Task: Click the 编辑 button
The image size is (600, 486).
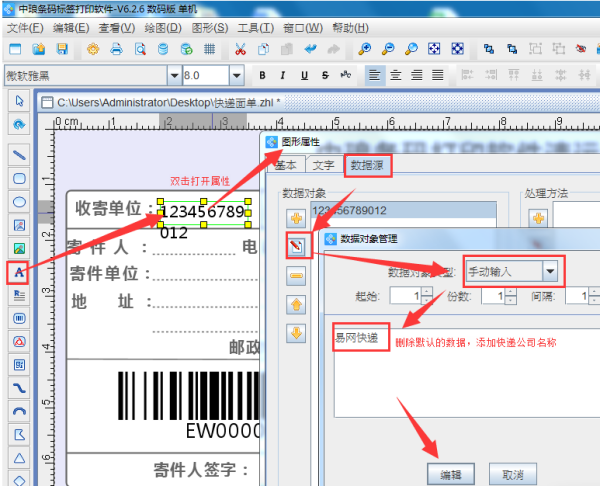Action: (x=450, y=475)
